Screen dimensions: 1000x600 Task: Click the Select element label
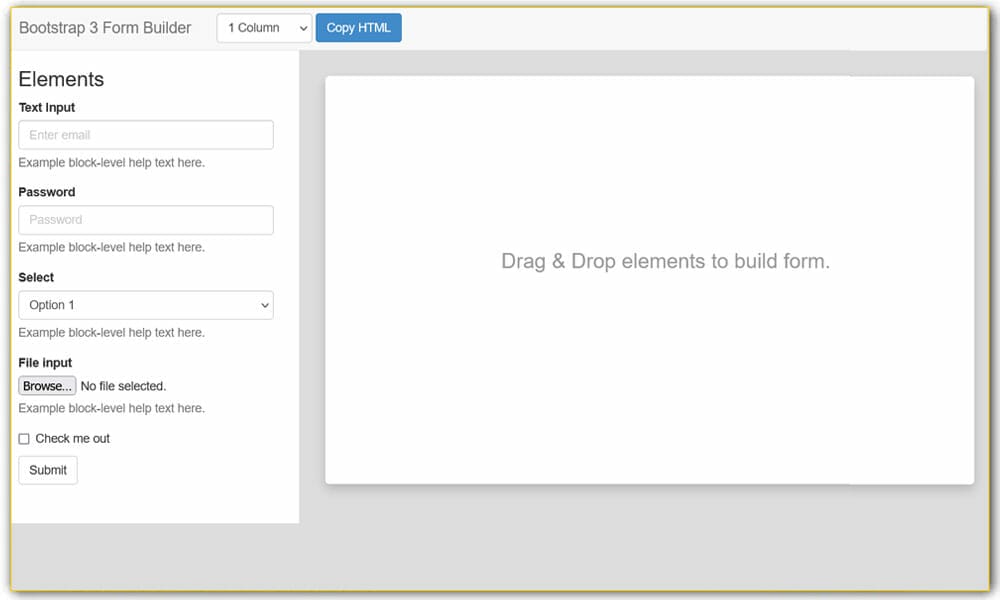(36, 277)
